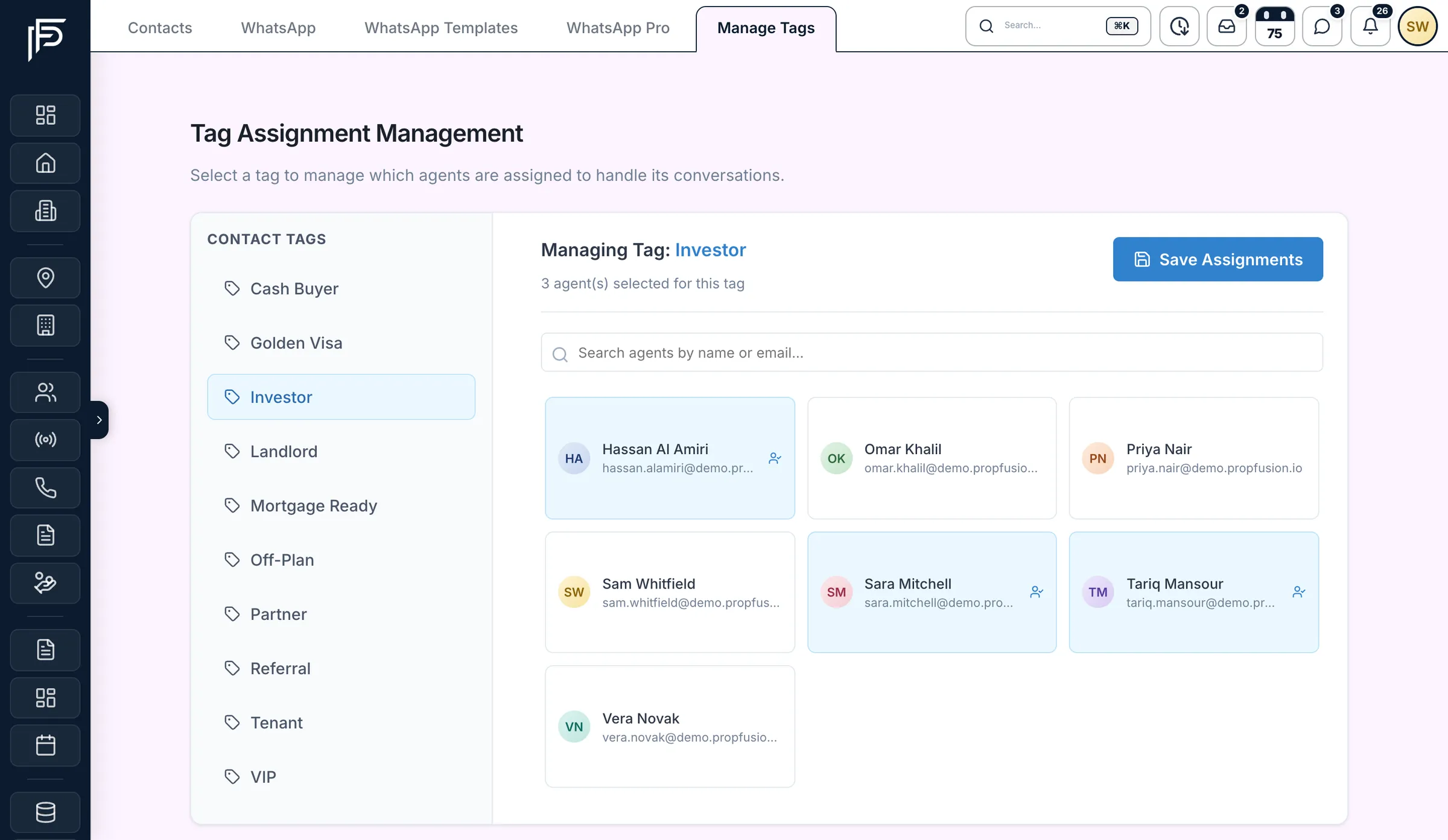Select the Referral tag
This screenshot has height=840, width=1448.
[x=341, y=668]
